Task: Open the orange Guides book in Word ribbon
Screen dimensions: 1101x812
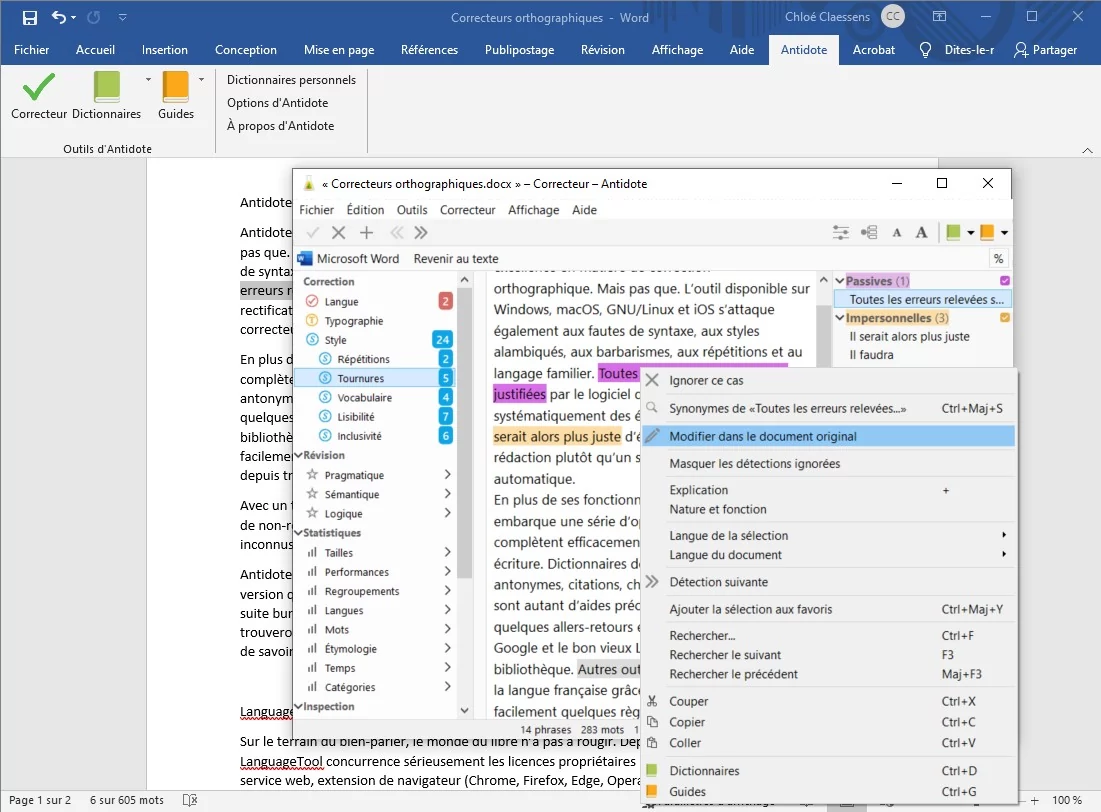Action: 176,87
